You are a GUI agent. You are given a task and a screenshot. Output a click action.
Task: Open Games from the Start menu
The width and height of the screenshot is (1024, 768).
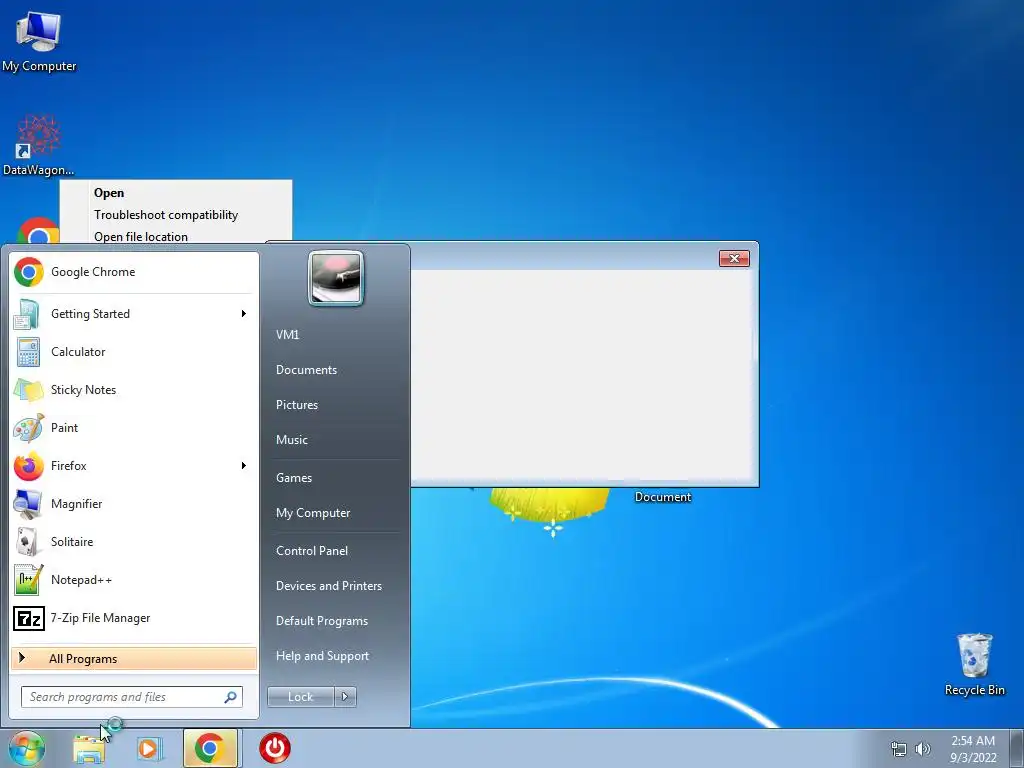[294, 478]
